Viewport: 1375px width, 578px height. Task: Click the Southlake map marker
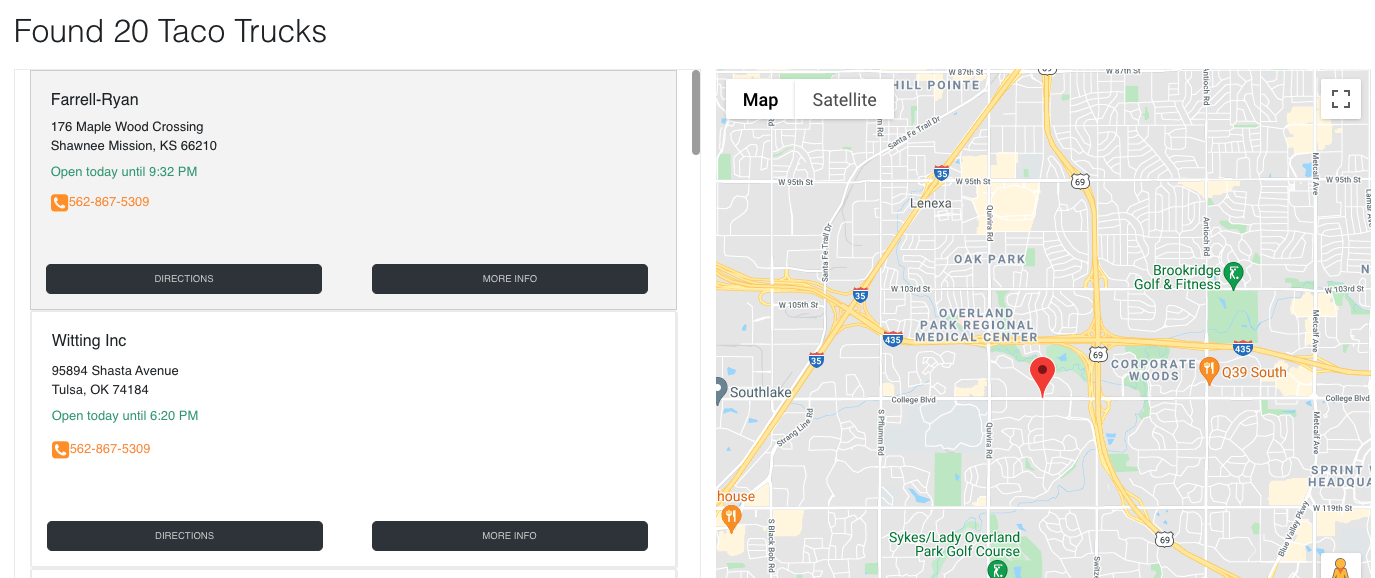click(x=720, y=390)
